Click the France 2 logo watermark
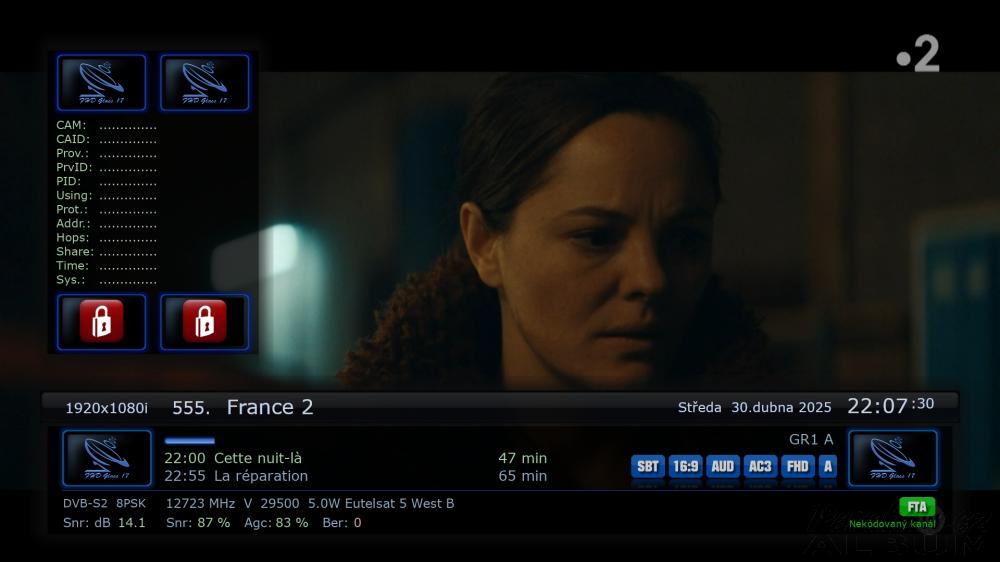This screenshot has width=1000, height=562. click(918, 54)
